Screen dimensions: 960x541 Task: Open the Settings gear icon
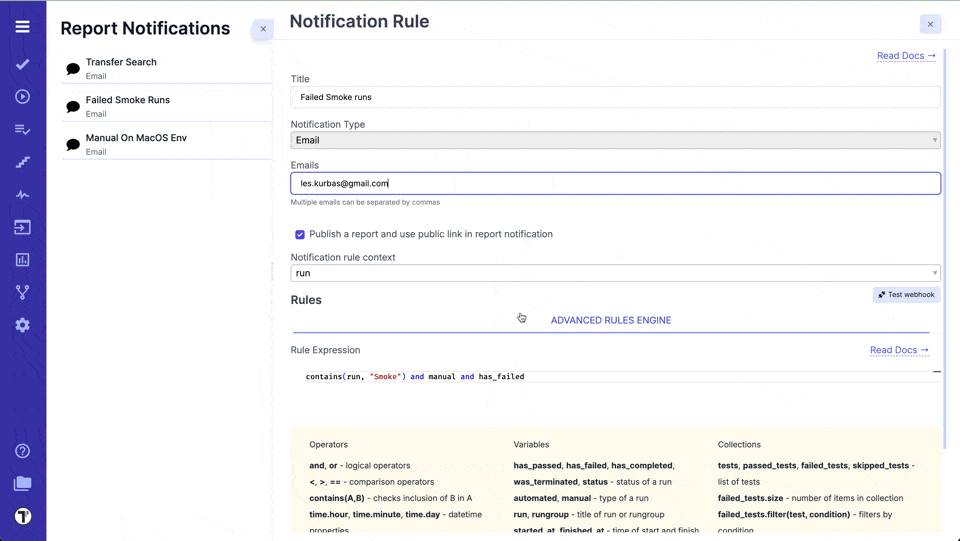(x=22, y=325)
